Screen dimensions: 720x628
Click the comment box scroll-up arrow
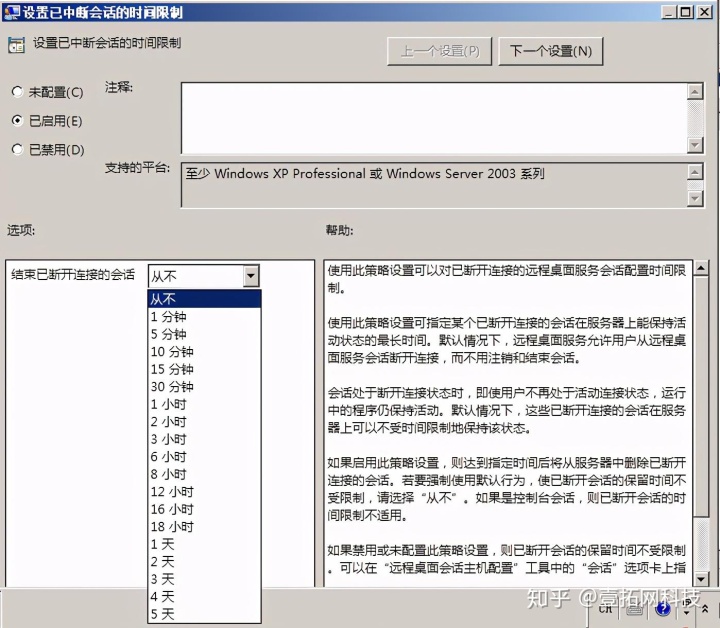click(x=695, y=91)
